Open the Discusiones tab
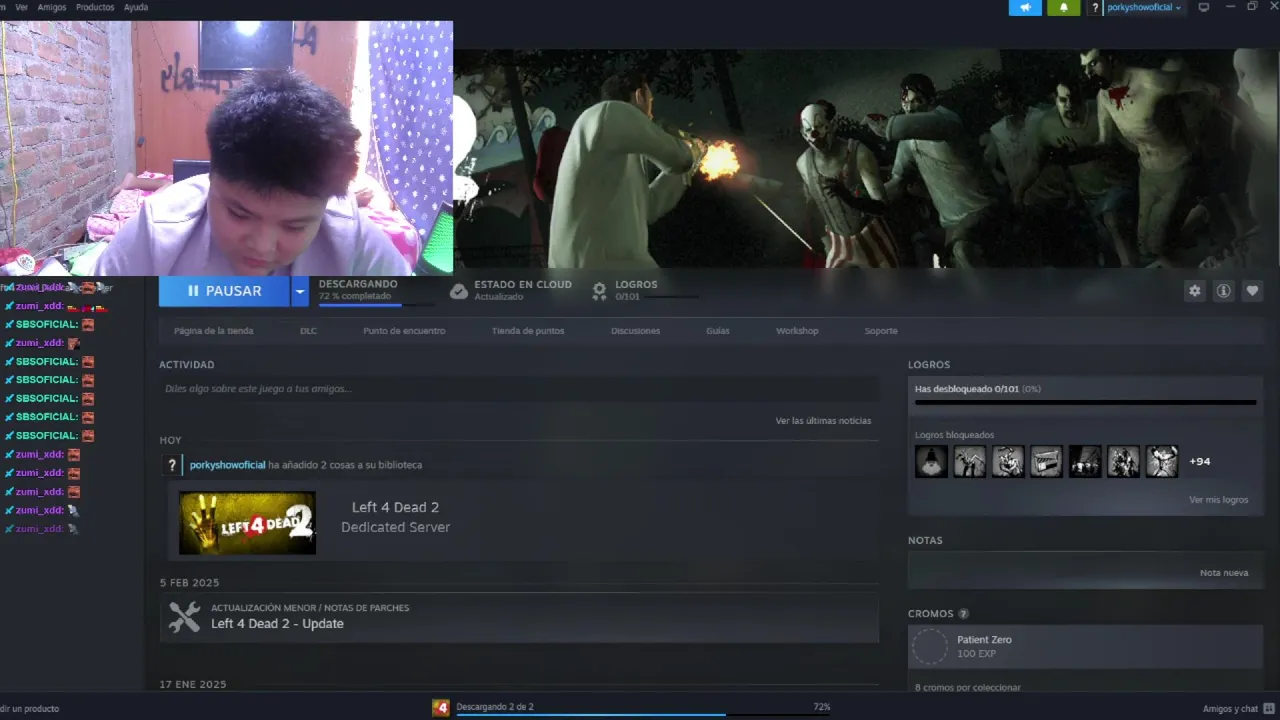This screenshot has width=1280, height=720. [x=635, y=331]
